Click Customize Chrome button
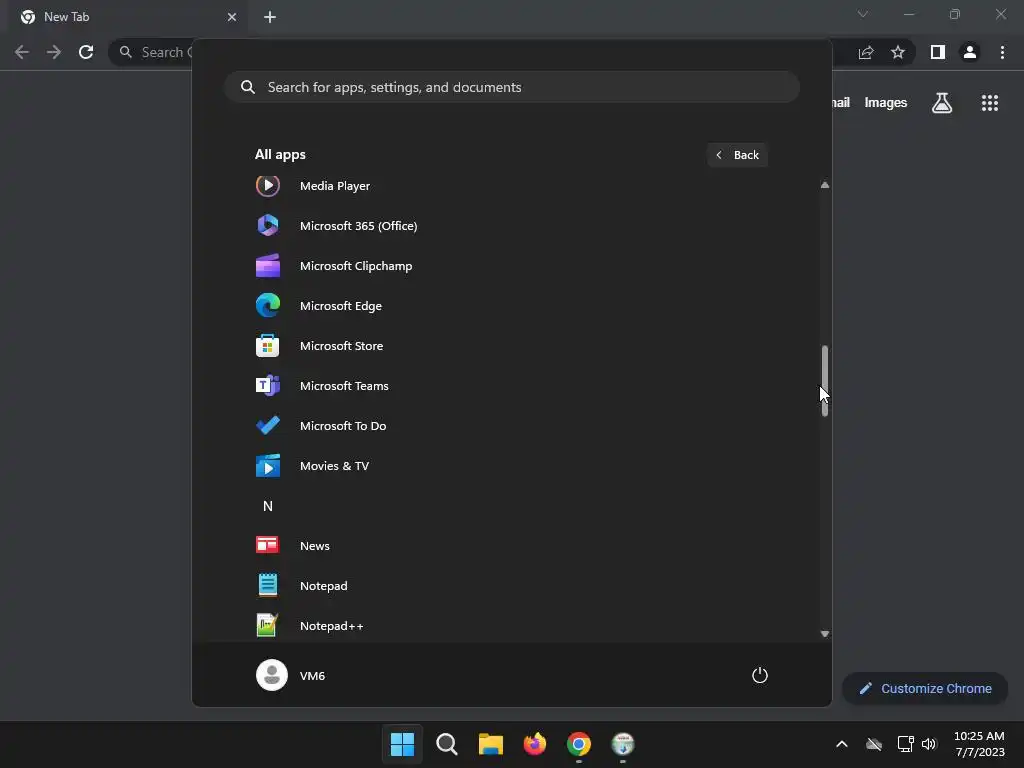The width and height of the screenshot is (1024, 768). point(925,688)
